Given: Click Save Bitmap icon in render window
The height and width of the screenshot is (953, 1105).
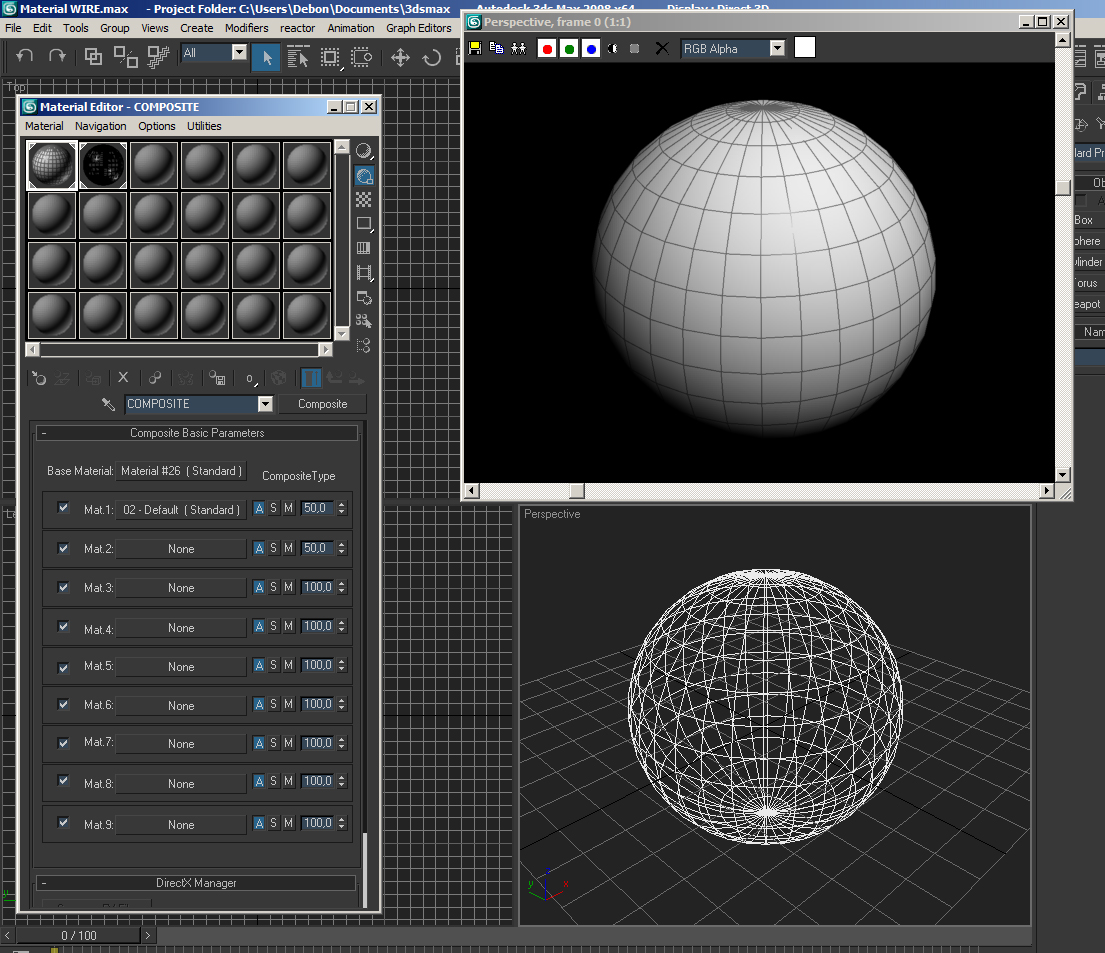Looking at the screenshot, I should point(475,48).
